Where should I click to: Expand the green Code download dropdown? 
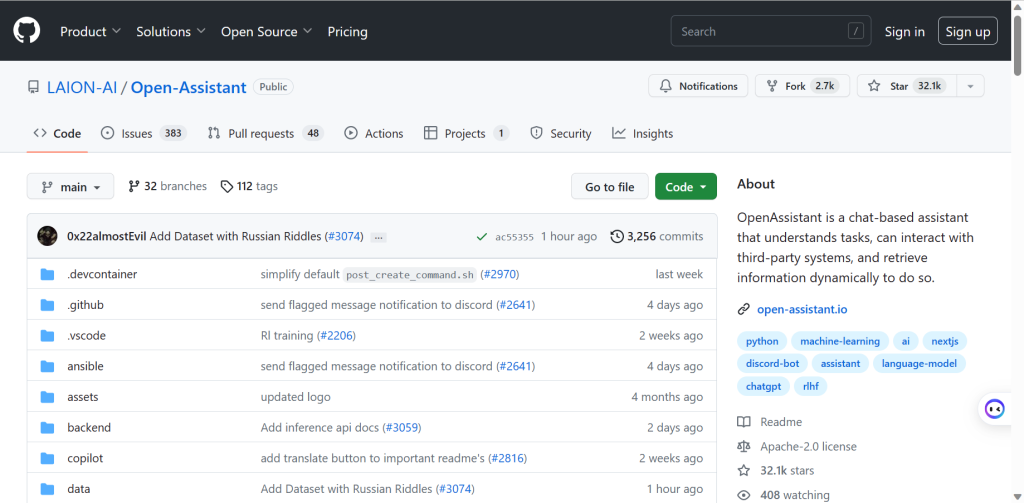pyautogui.click(x=685, y=187)
